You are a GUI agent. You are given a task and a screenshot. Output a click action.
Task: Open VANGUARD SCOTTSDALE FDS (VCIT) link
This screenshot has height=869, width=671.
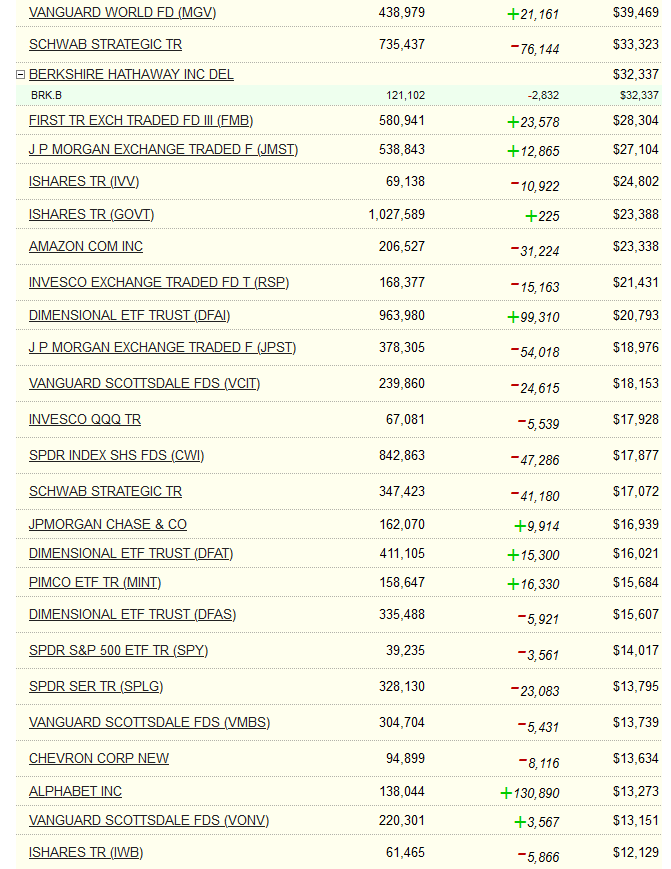[145, 384]
